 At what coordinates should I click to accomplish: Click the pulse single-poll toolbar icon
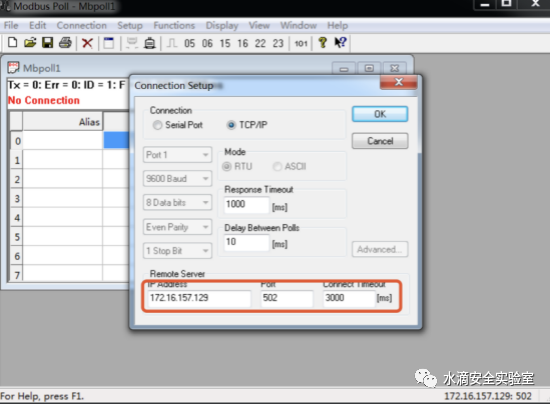(x=172, y=43)
